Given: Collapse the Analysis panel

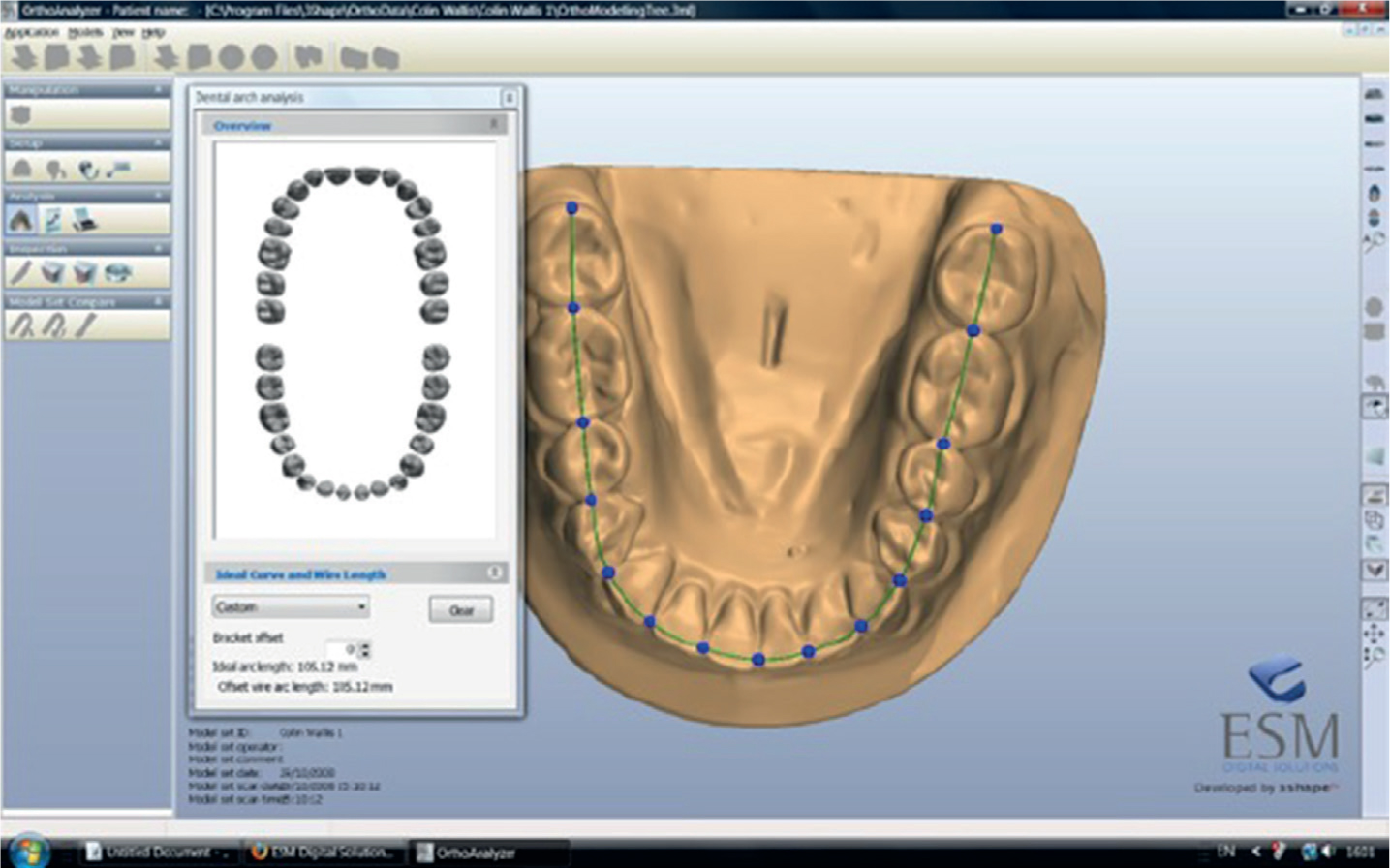Looking at the screenshot, I should coord(159,195).
